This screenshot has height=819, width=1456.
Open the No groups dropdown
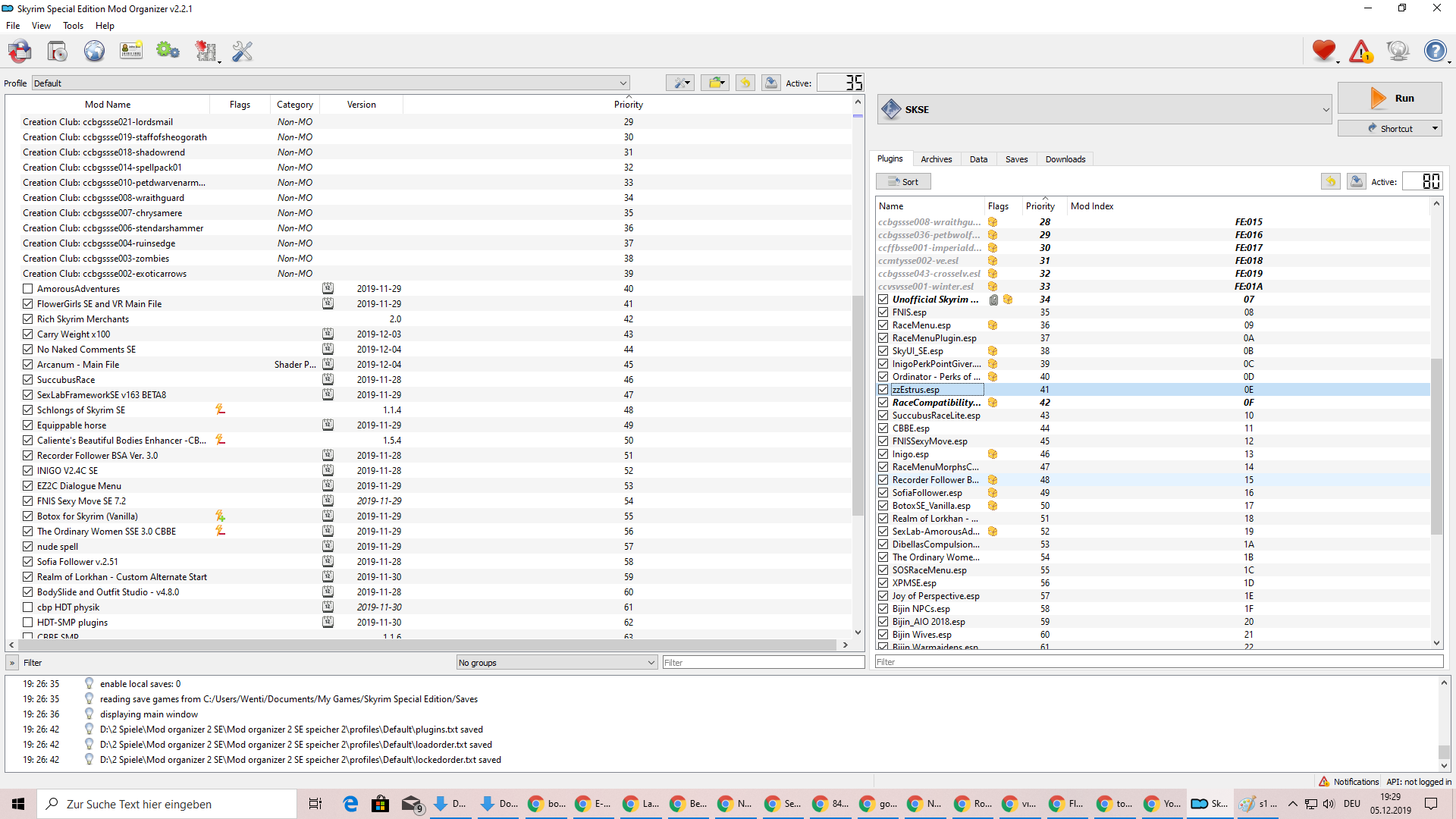(557, 663)
